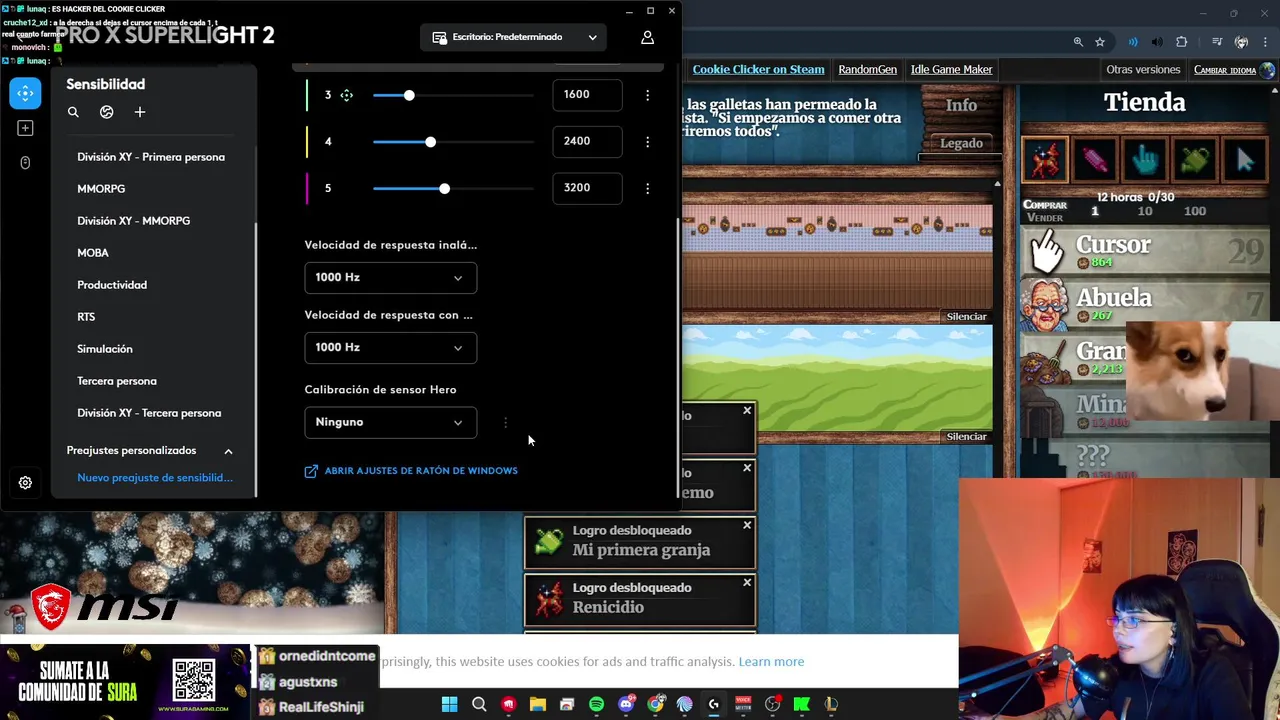Screen dimensions: 1280x720
Task: Open Cookie Clicker on Steam link
Action: point(758,69)
